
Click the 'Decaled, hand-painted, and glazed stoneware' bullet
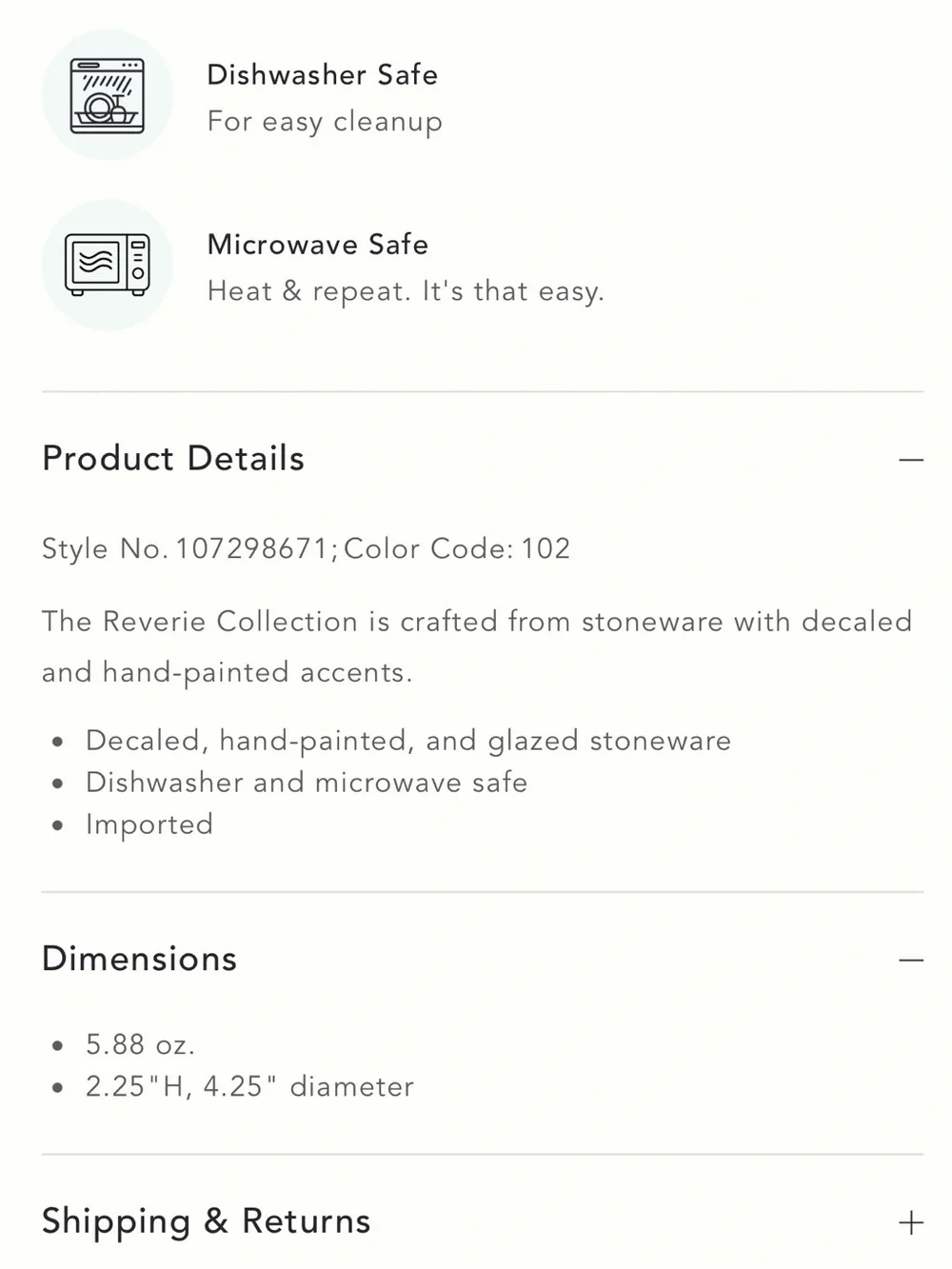[408, 741]
